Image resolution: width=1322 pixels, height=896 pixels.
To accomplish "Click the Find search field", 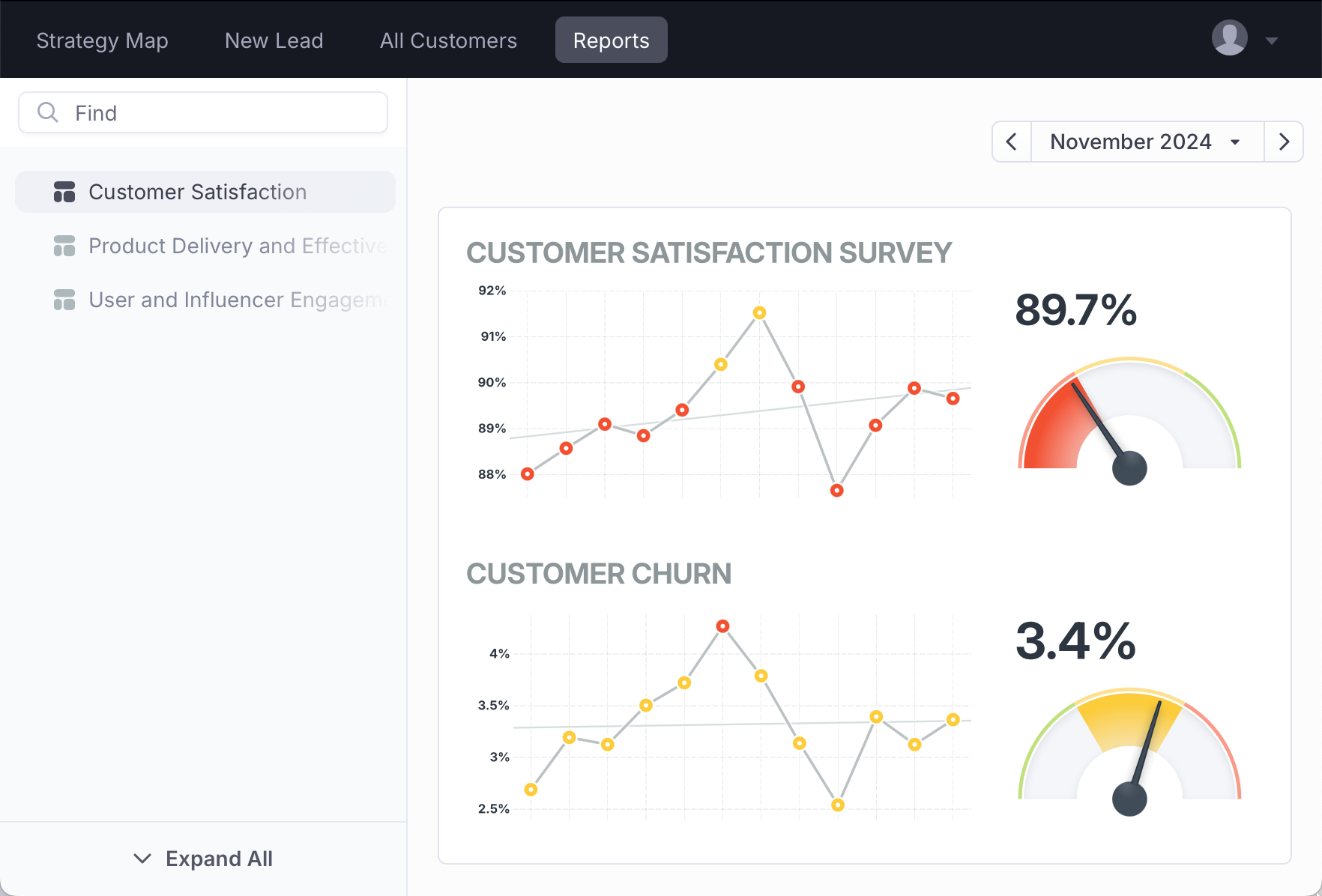I will [x=203, y=112].
